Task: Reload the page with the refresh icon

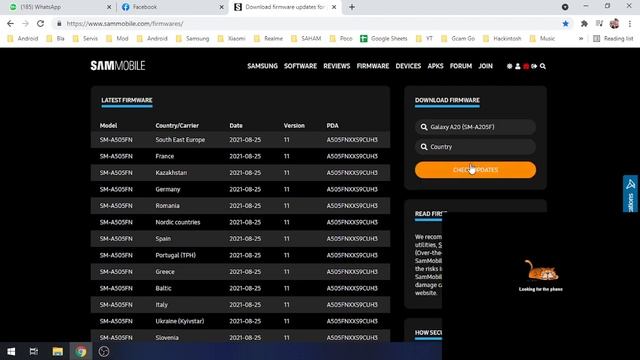Action: (x=40, y=24)
